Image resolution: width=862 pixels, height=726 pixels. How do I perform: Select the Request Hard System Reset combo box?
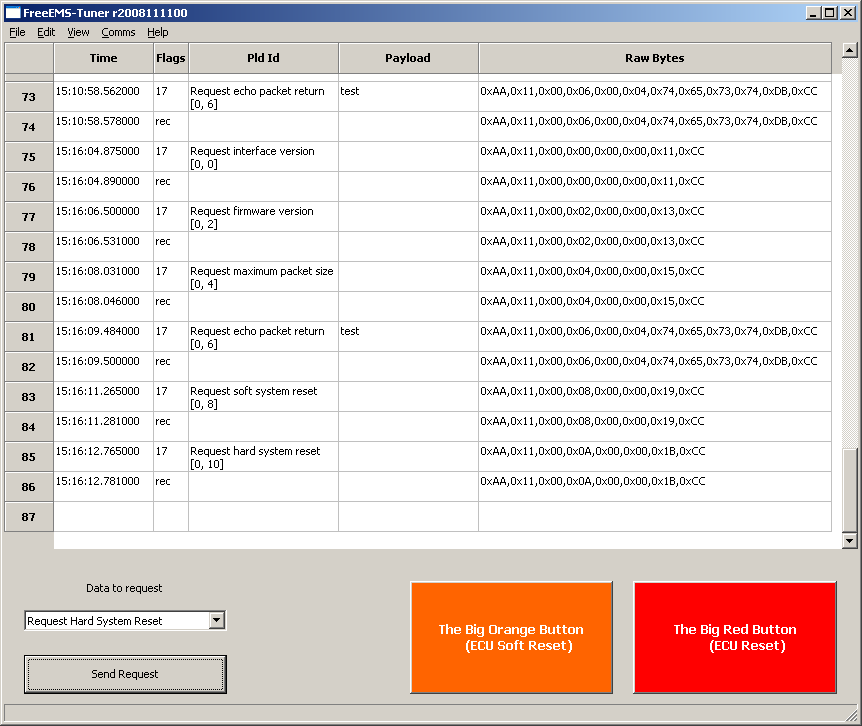pyautogui.click(x=125, y=620)
